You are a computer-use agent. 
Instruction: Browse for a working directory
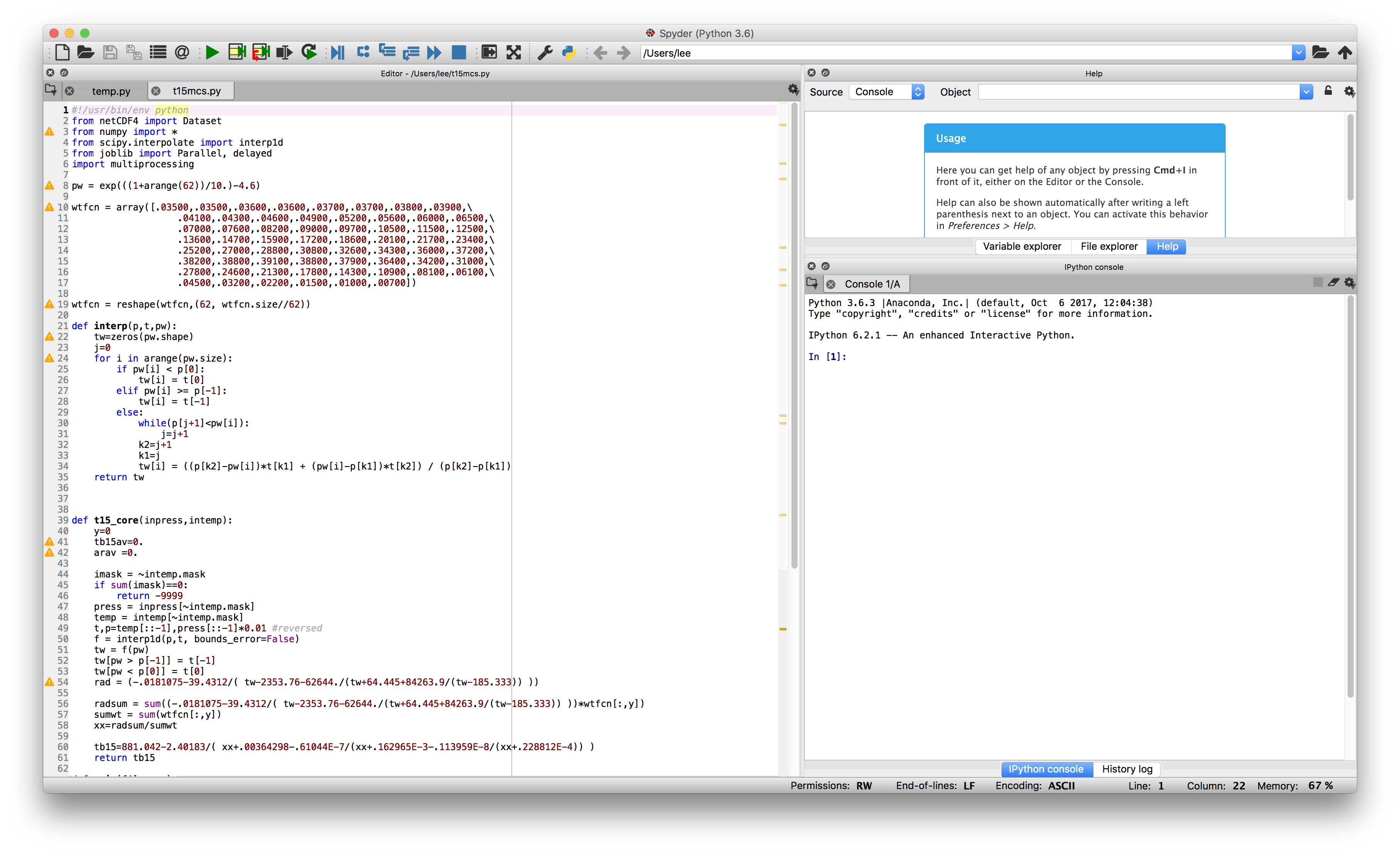(x=1321, y=53)
